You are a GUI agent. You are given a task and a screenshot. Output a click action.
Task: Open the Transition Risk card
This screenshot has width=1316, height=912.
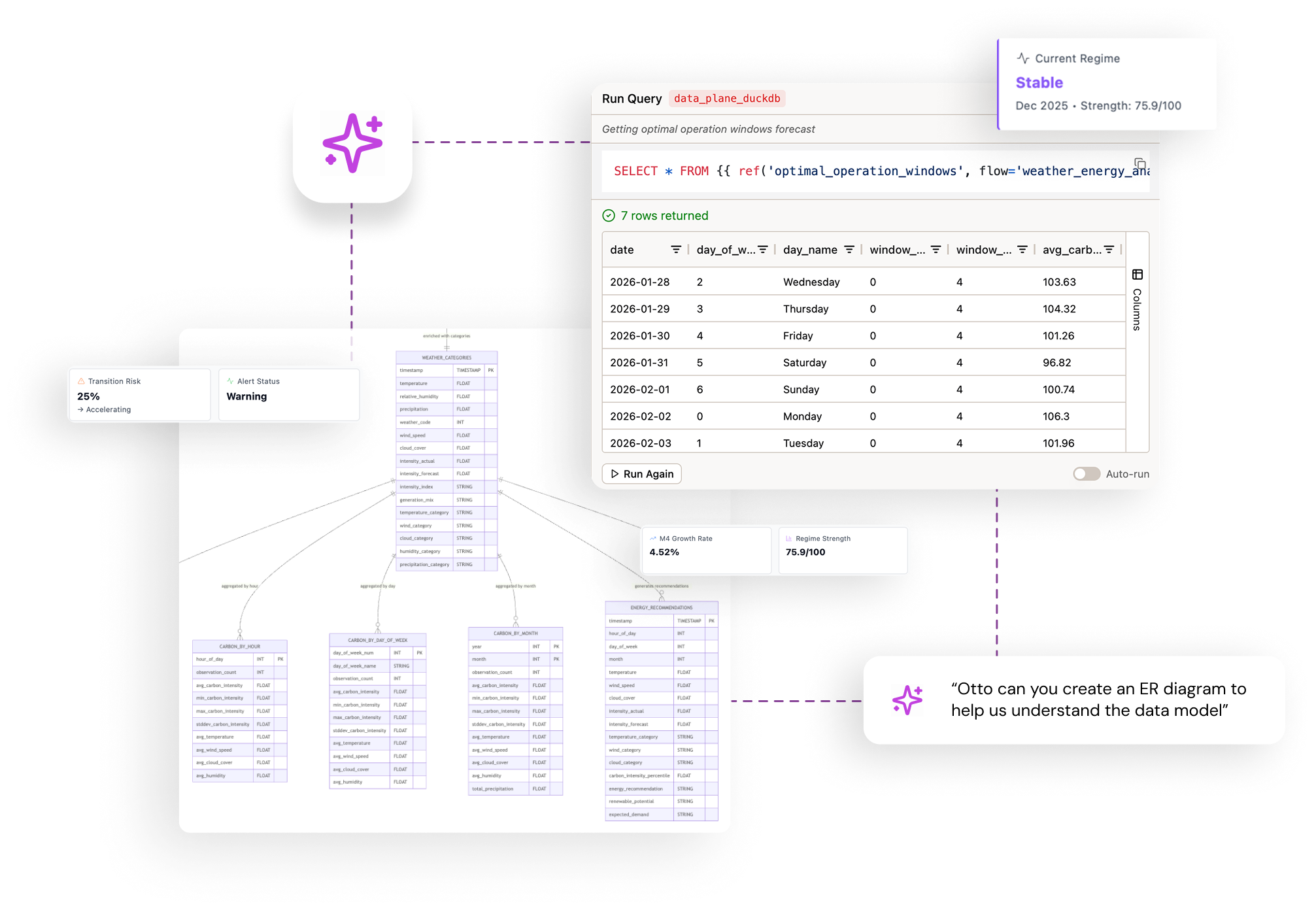tap(139, 395)
